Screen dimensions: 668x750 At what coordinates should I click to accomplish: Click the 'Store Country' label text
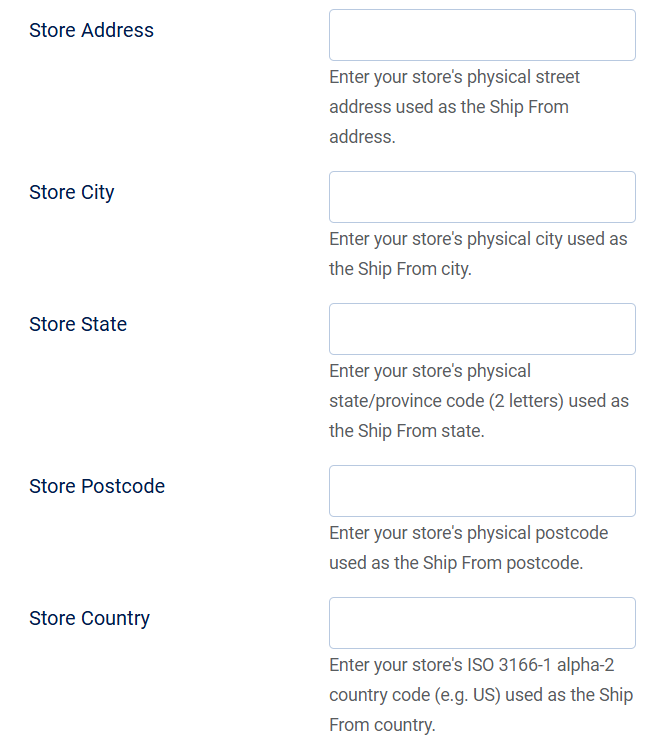pos(89,618)
